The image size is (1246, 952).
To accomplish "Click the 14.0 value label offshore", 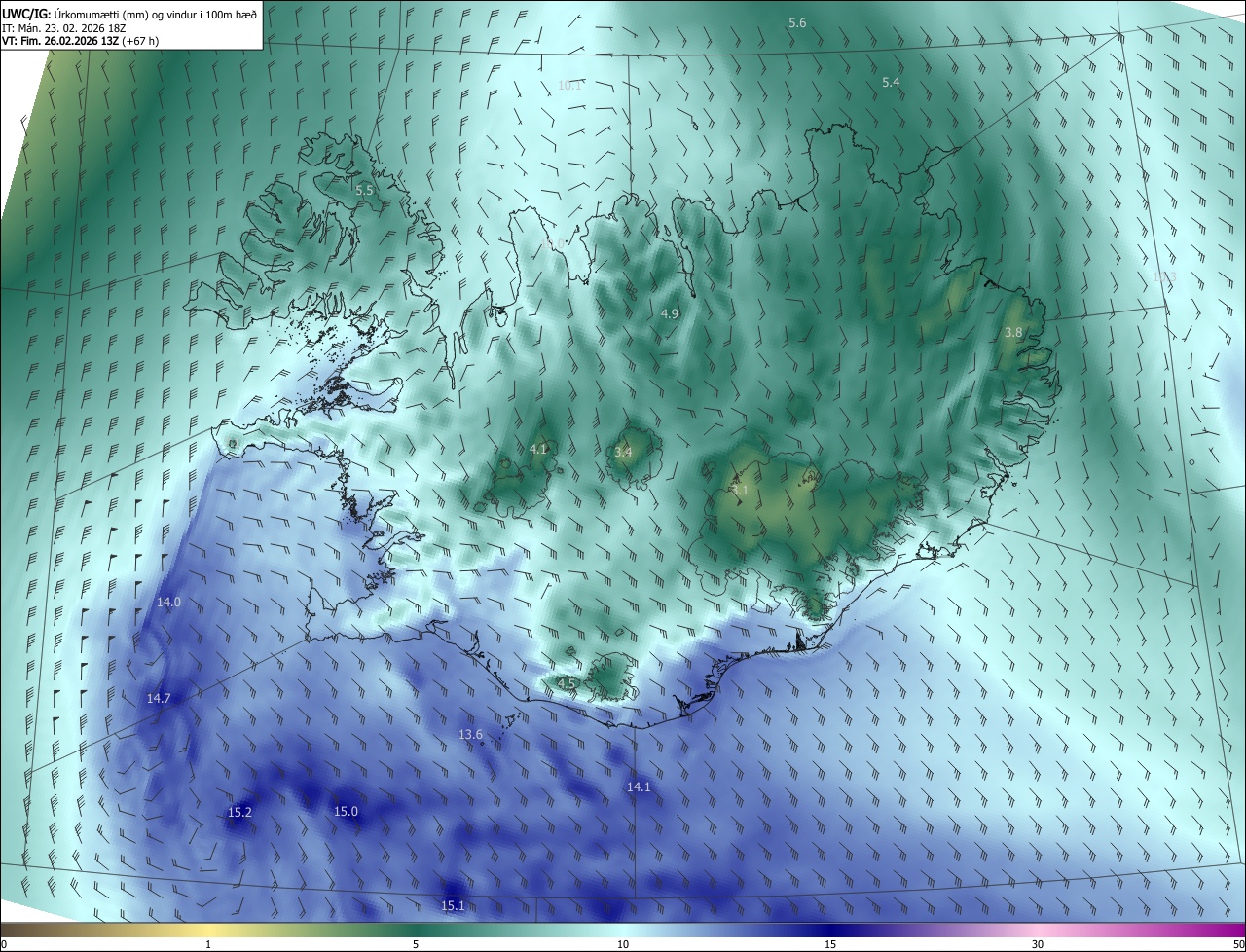I will (x=168, y=603).
